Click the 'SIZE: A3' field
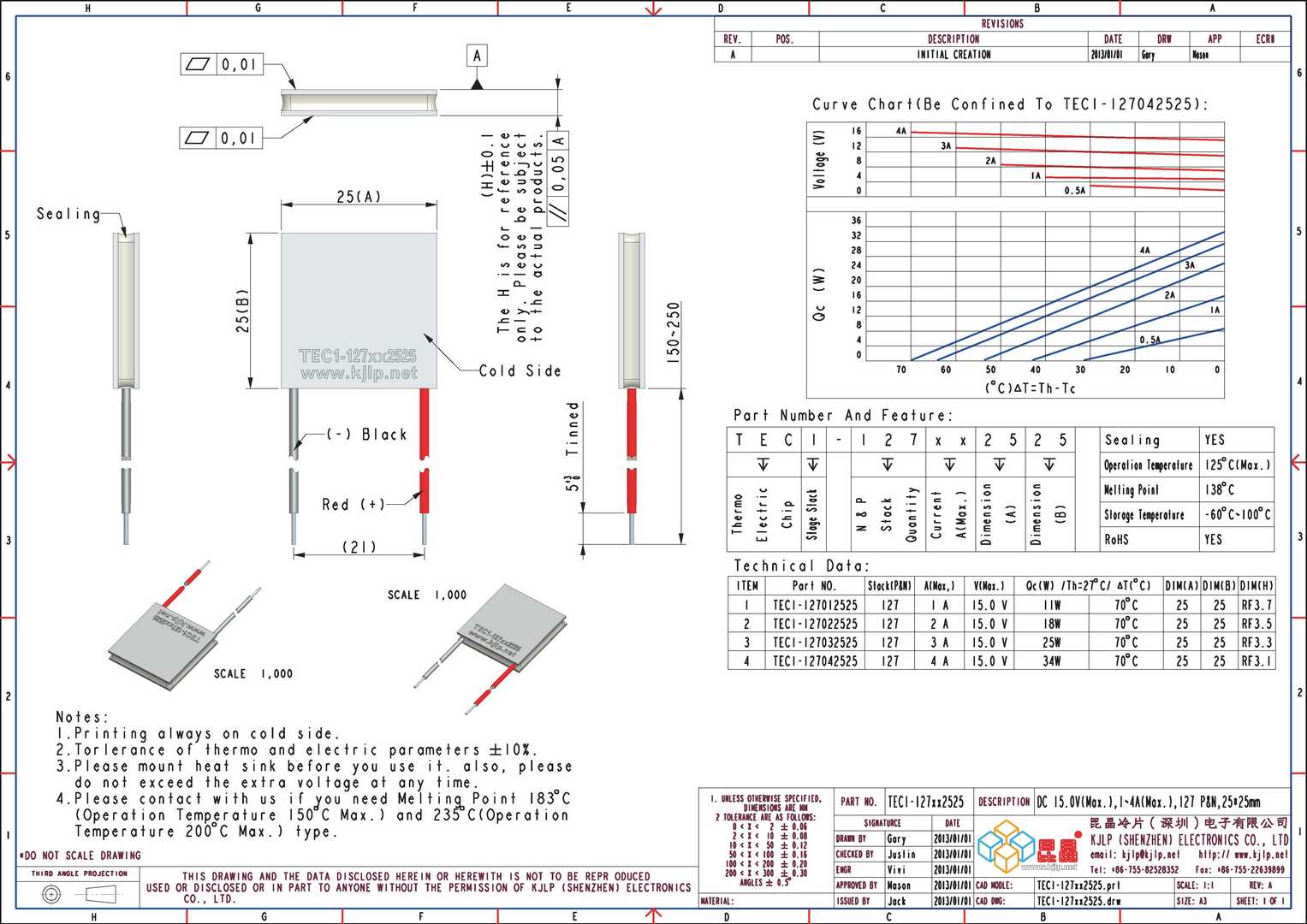This screenshot has height=924, width=1307. pyautogui.click(x=1192, y=901)
